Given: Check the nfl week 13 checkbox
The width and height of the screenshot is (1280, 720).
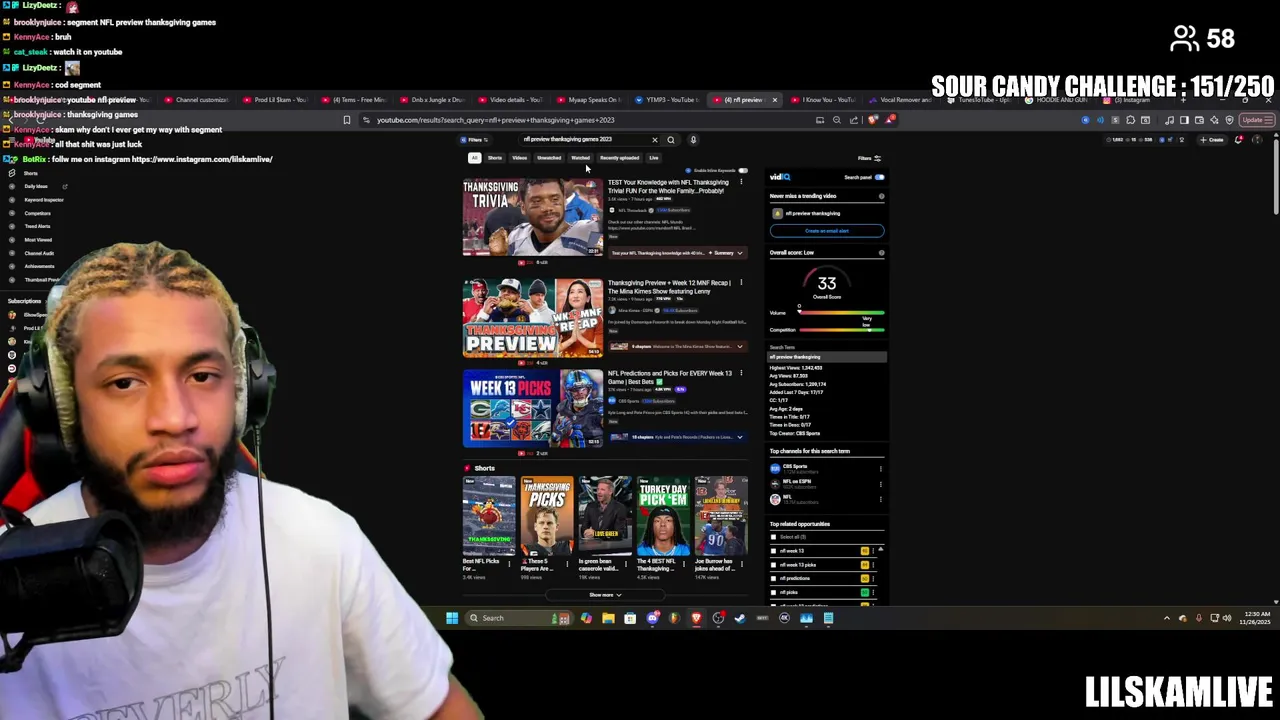Looking at the screenshot, I should coord(773,551).
